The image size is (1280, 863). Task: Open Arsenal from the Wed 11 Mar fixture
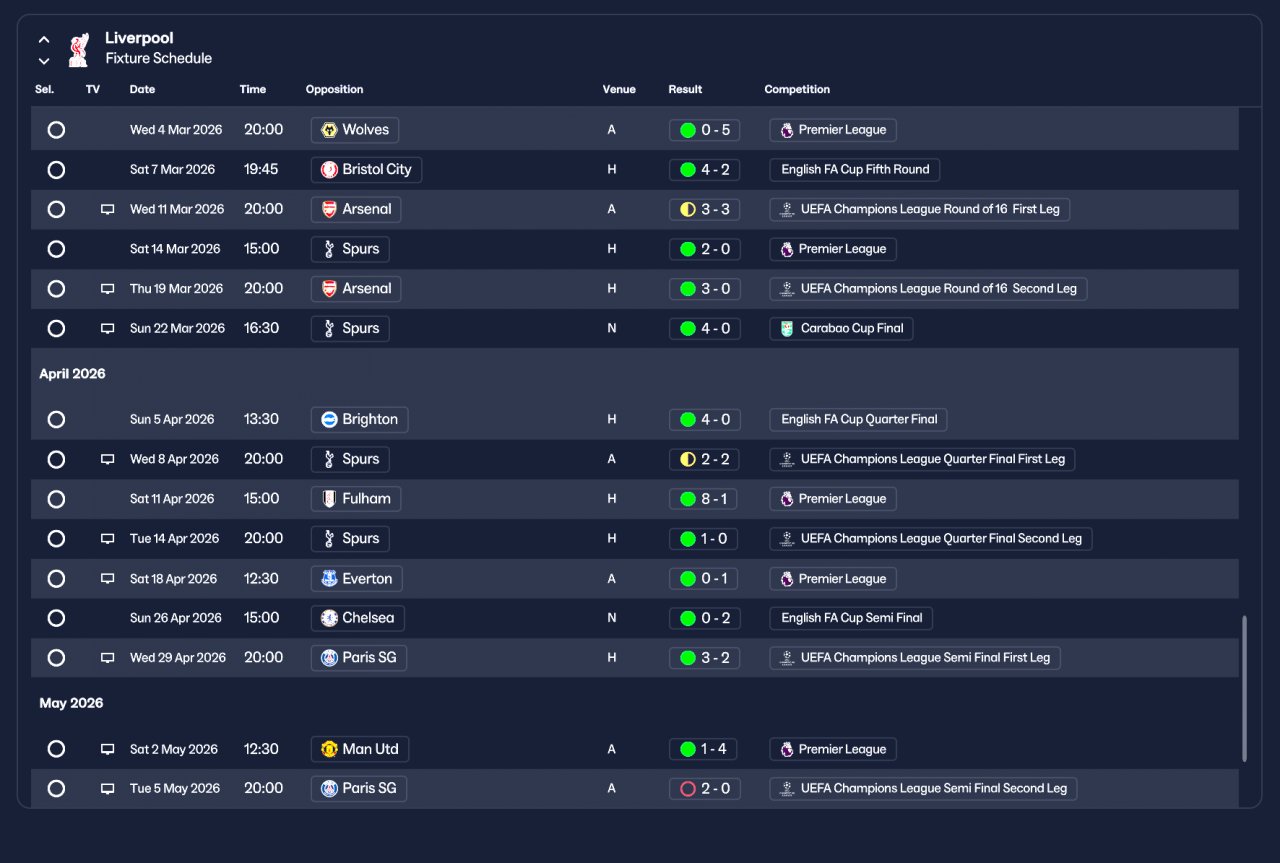pos(356,210)
